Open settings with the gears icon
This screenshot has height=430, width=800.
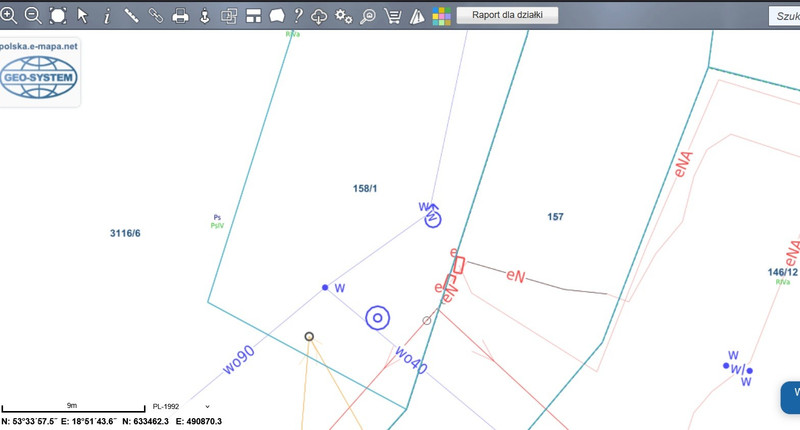click(344, 16)
